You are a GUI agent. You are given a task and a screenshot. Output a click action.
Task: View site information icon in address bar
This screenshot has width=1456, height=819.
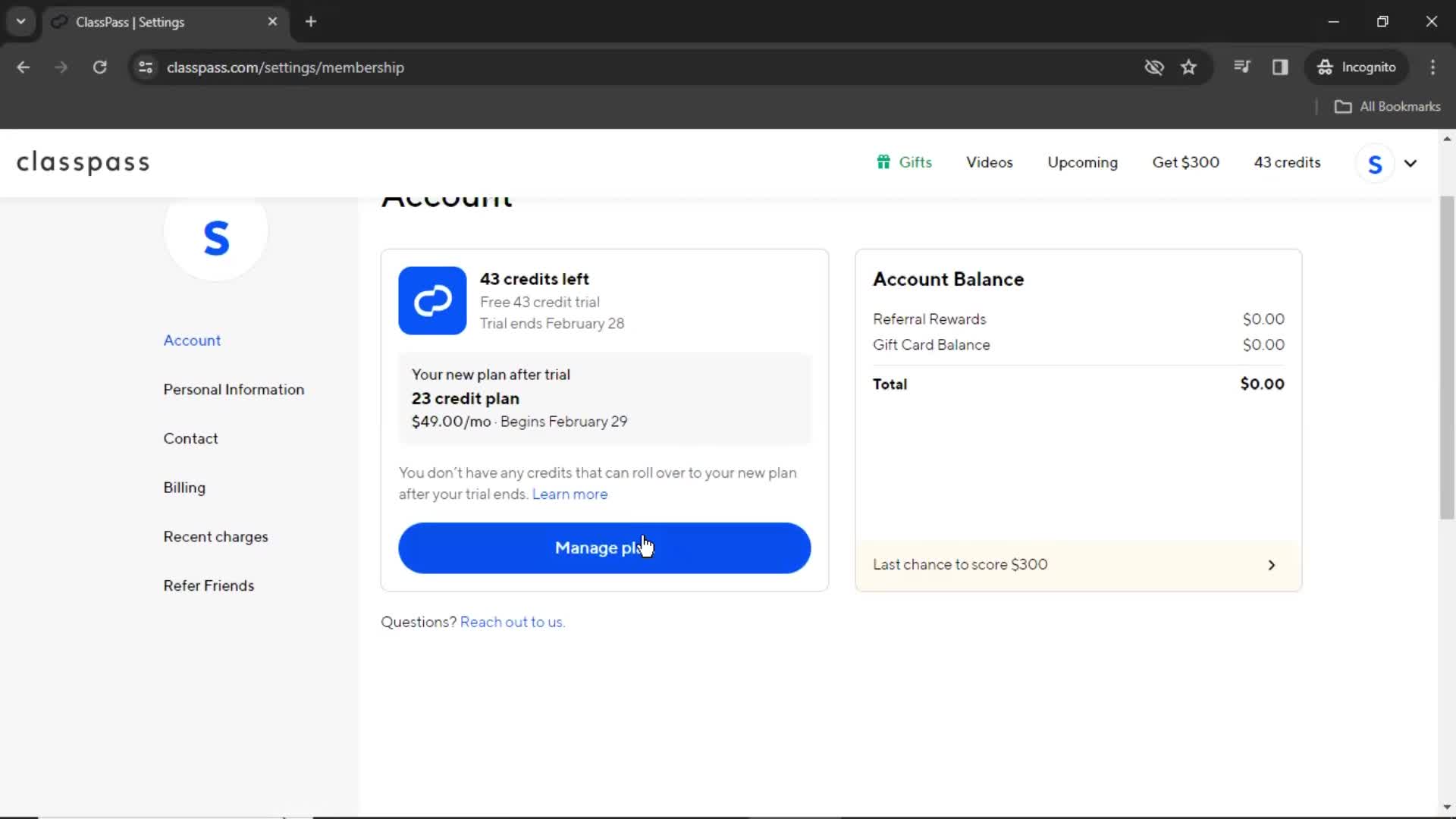146,67
